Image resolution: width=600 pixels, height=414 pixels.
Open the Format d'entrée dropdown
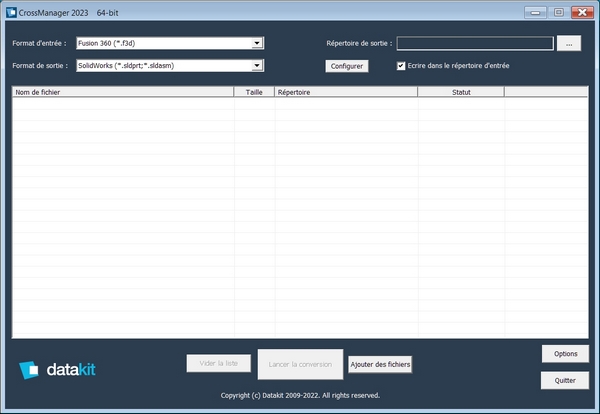coord(170,43)
